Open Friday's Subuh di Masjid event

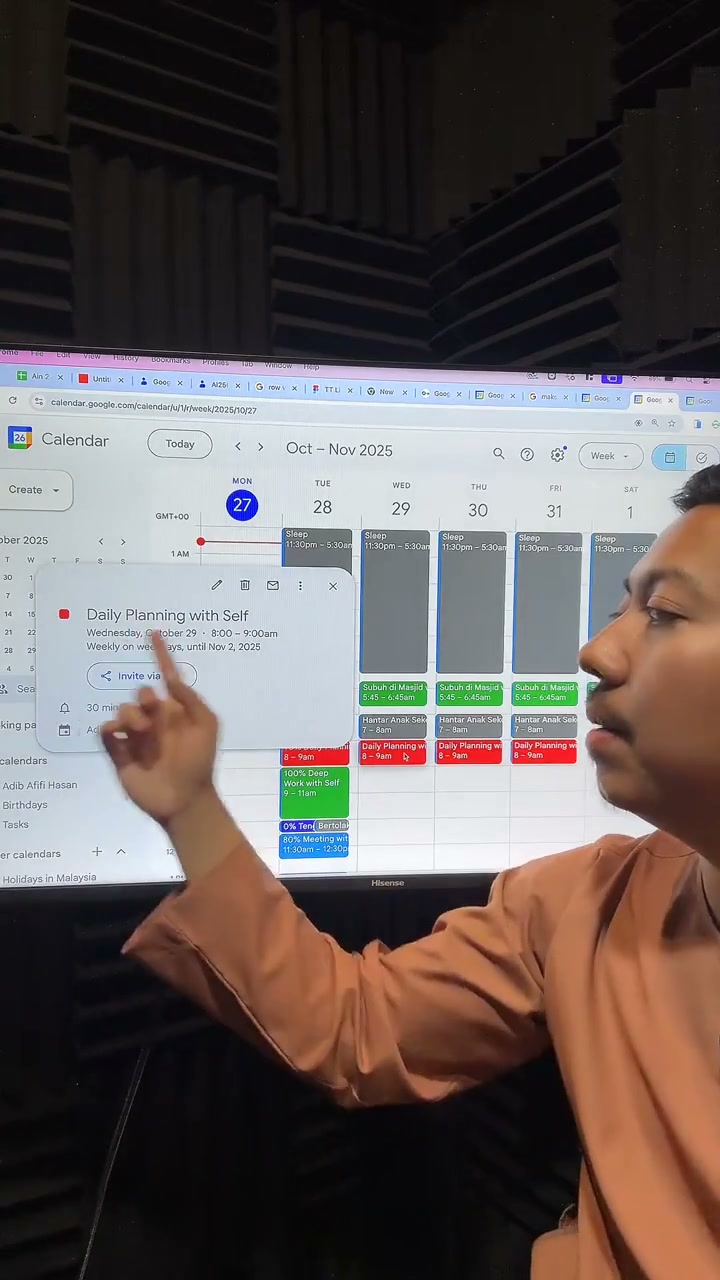[545, 692]
